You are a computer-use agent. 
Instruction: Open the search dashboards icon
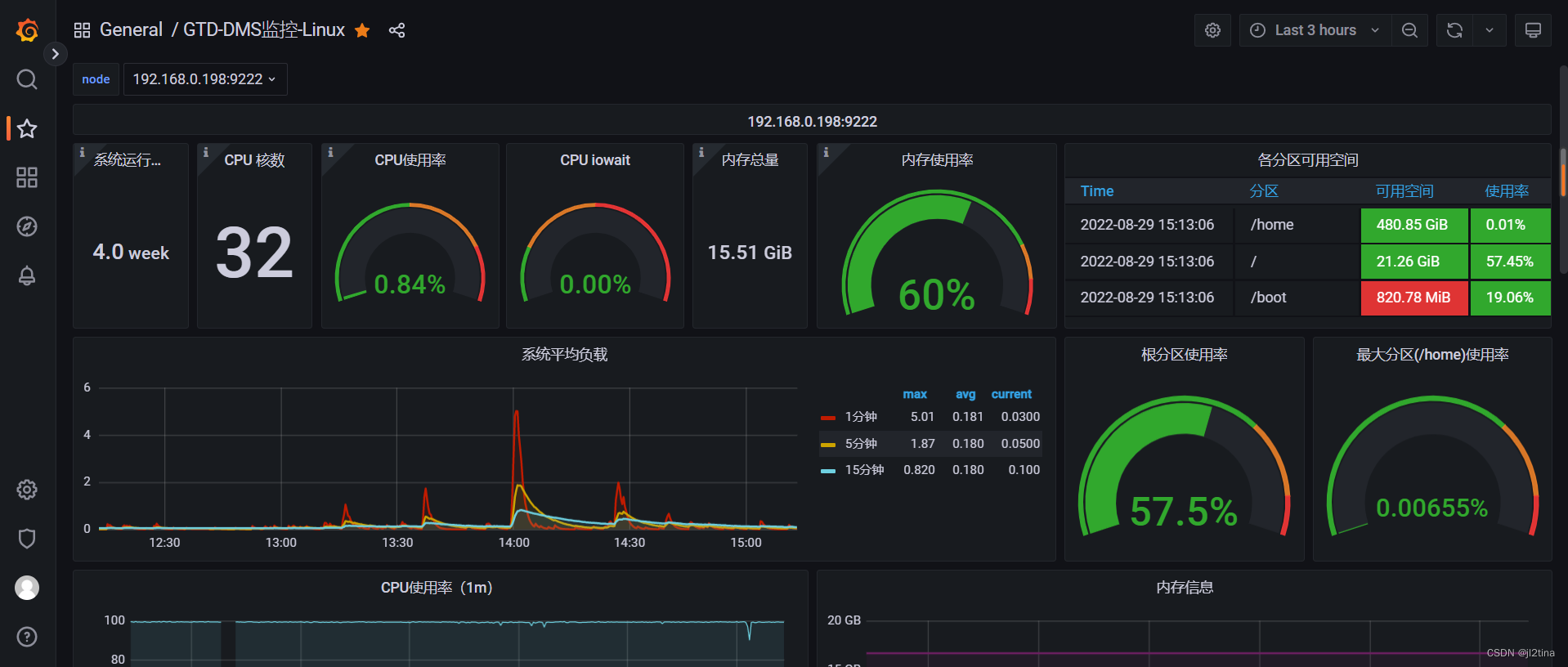click(27, 79)
